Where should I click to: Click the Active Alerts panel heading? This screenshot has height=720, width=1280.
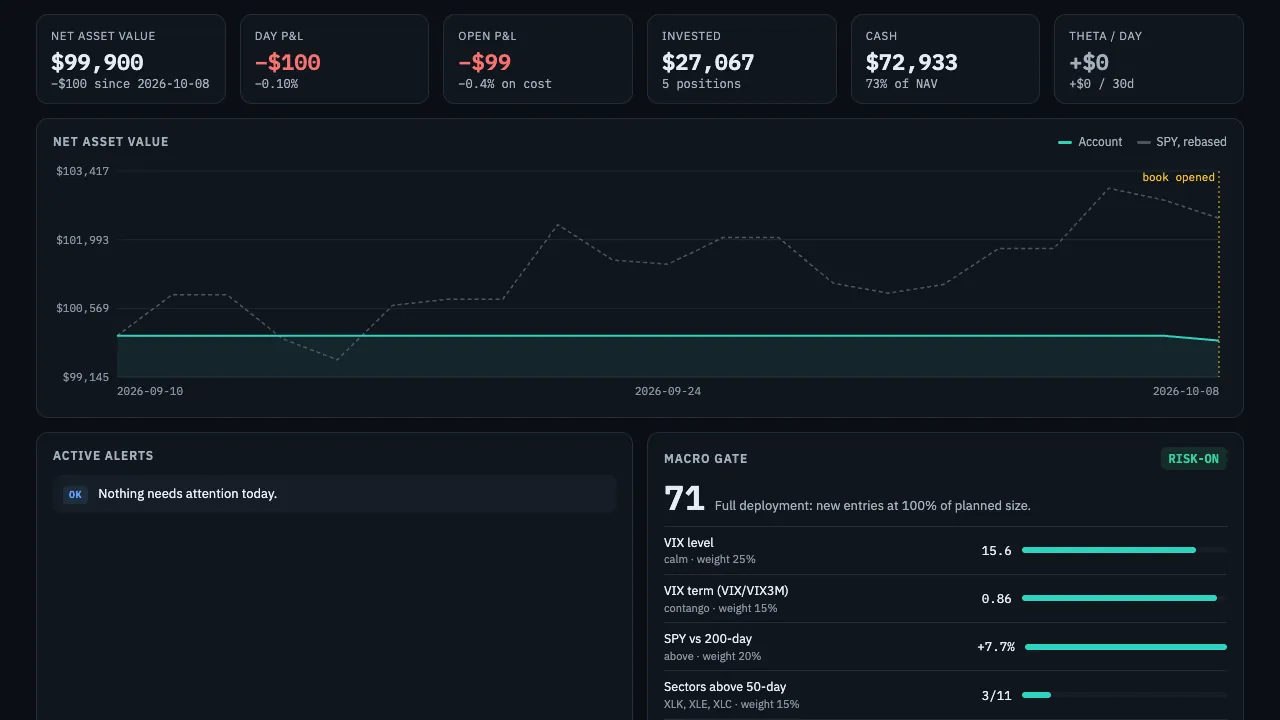(x=103, y=456)
